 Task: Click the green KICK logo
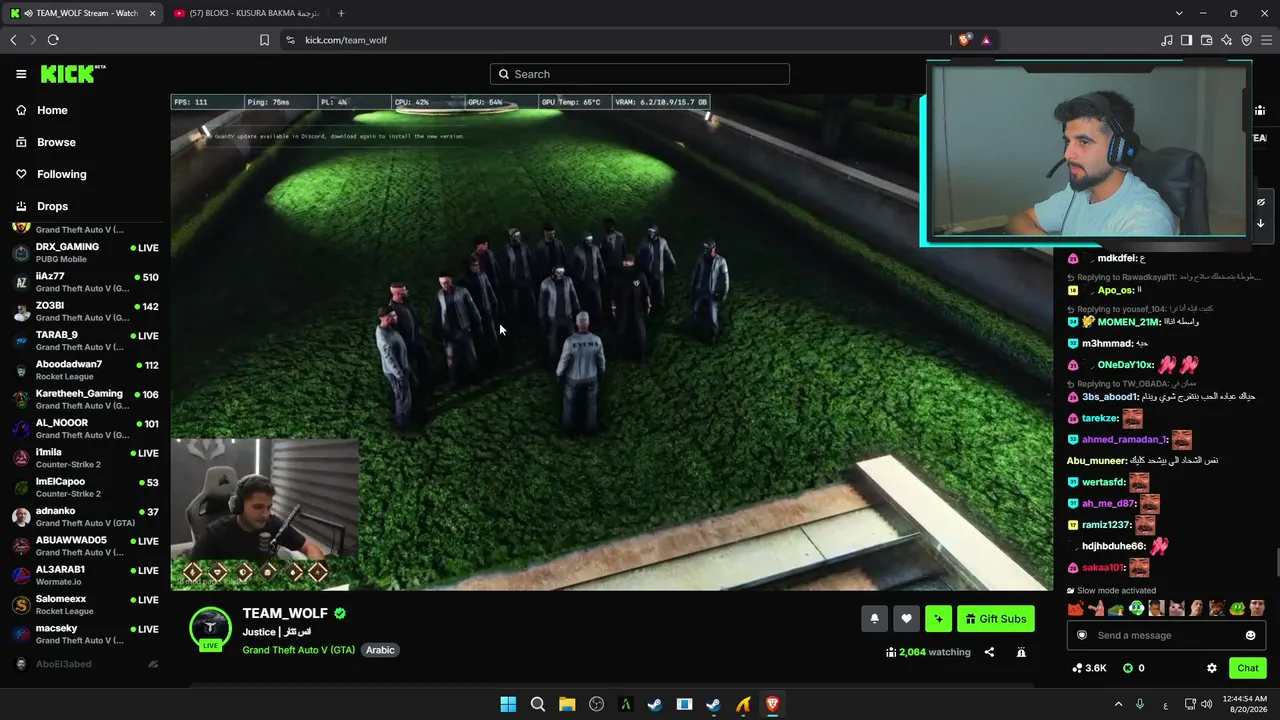[x=71, y=74]
